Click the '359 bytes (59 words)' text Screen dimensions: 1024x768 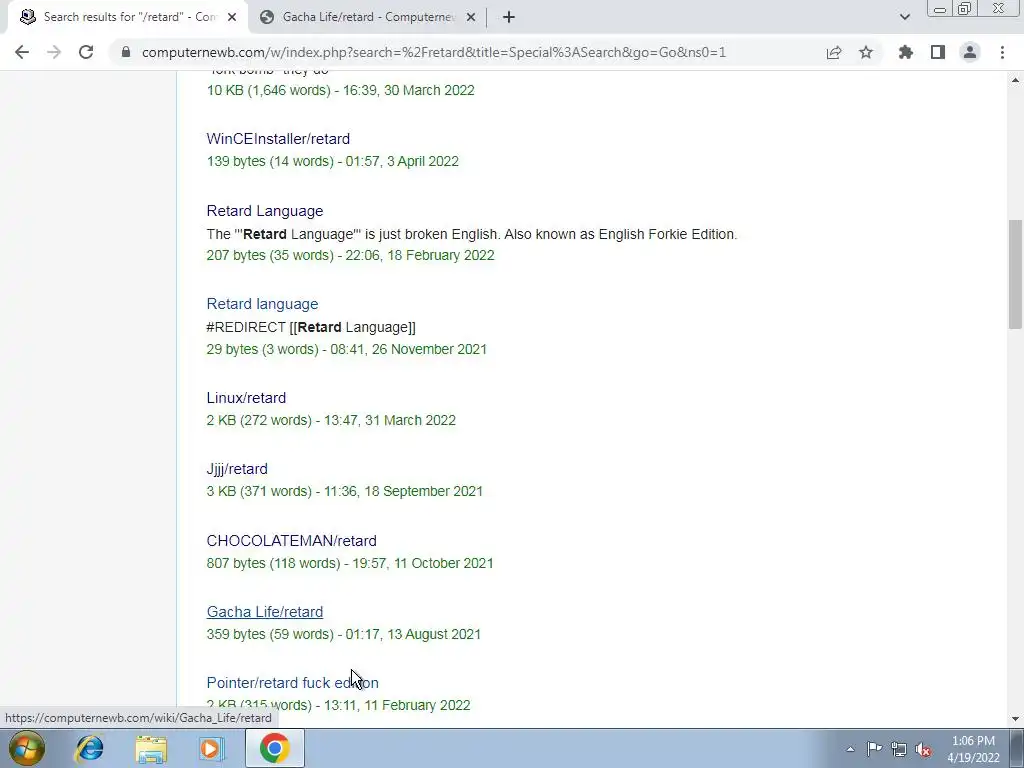pyautogui.click(x=270, y=634)
